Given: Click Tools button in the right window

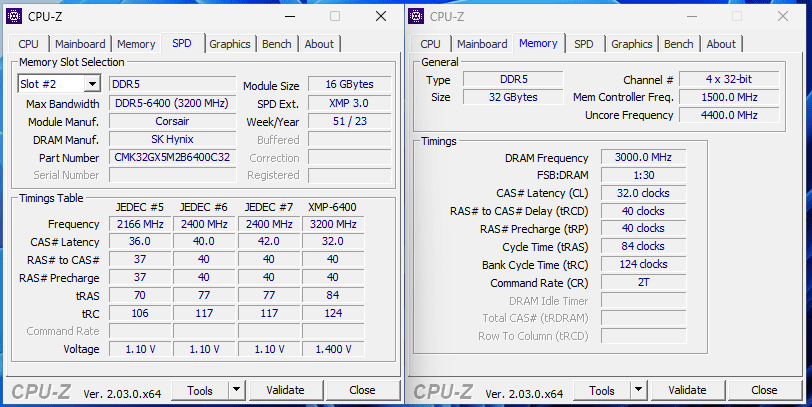Looking at the screenshot, I should tap(602, 390).
